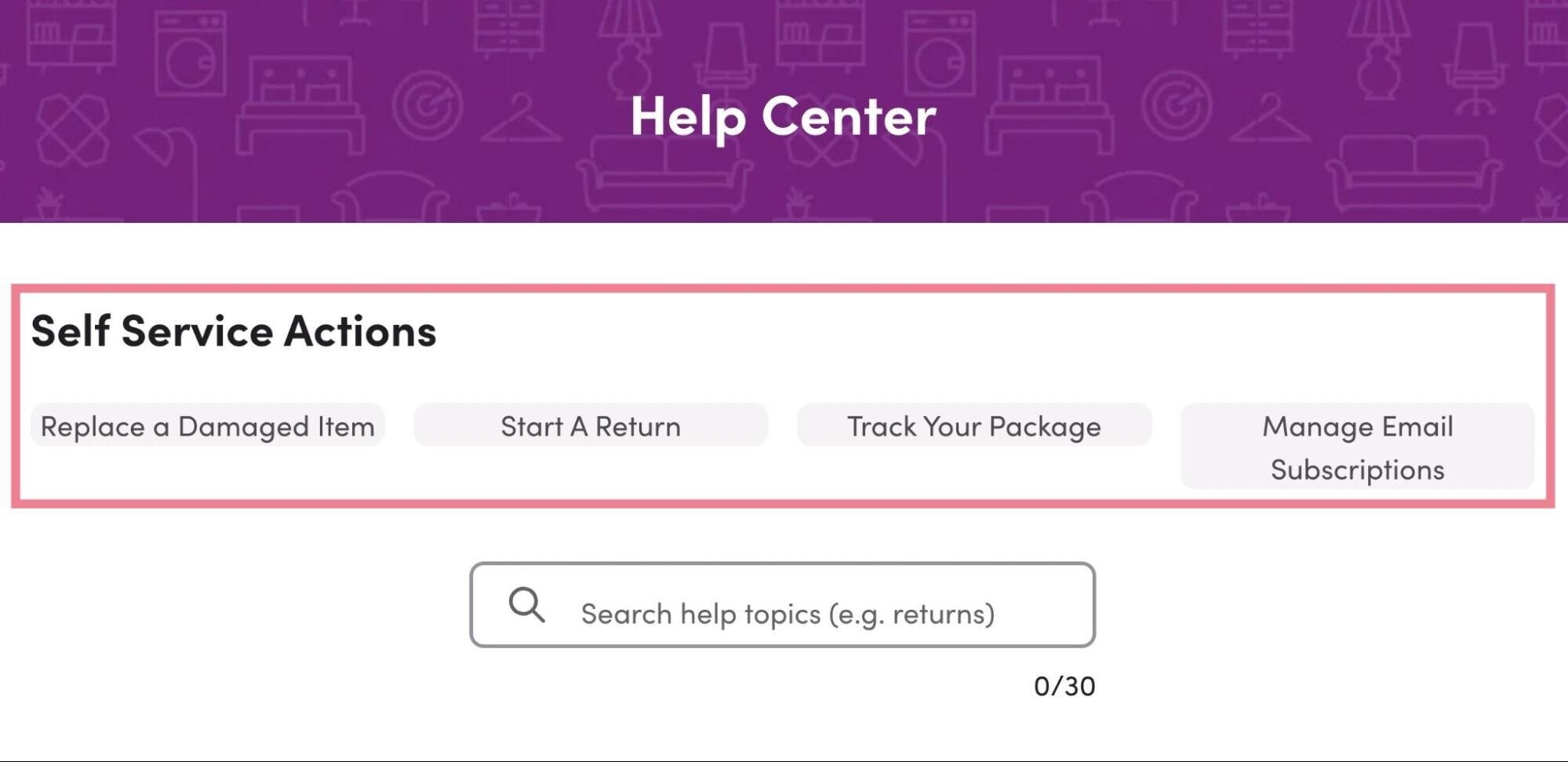This screenshot has width=1568, height=762.
Task: Click the 0/30 character counter
Action: (1064, 686)
